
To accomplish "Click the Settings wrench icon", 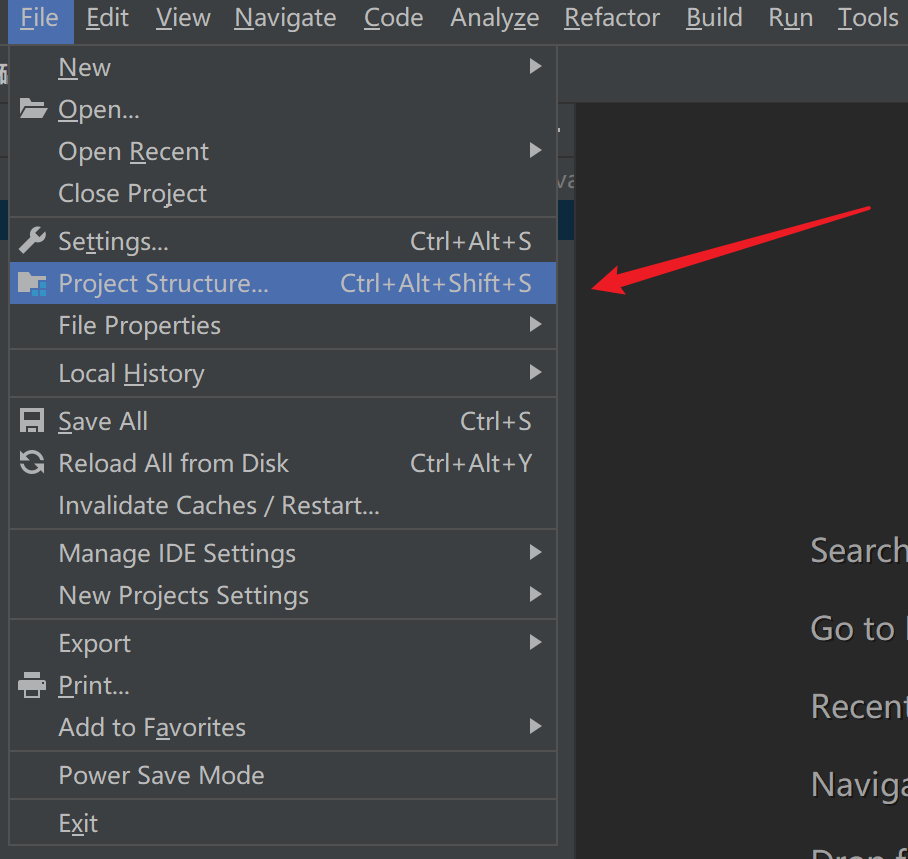I will 33,241.
